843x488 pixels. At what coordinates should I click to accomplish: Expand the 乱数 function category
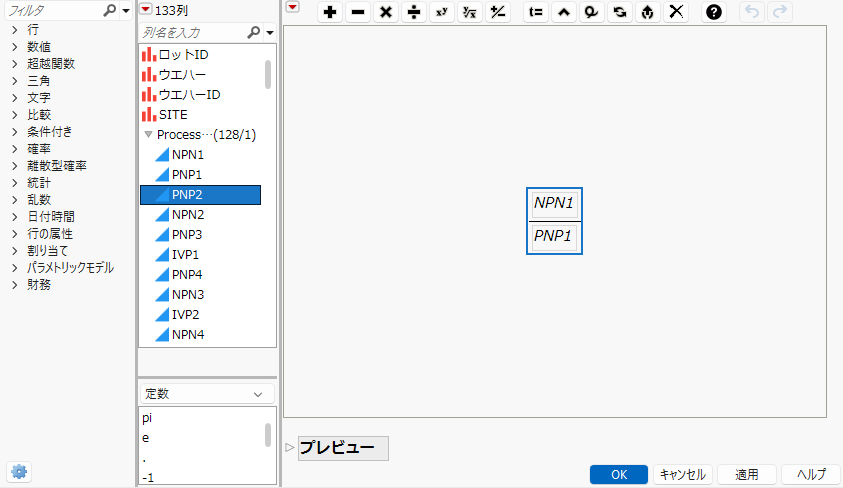click(x=15, y=200)
